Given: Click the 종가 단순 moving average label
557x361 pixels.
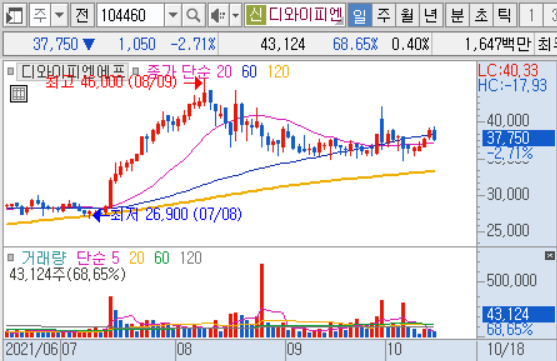Looking at the screenshot, I should [x=179, y=71].
